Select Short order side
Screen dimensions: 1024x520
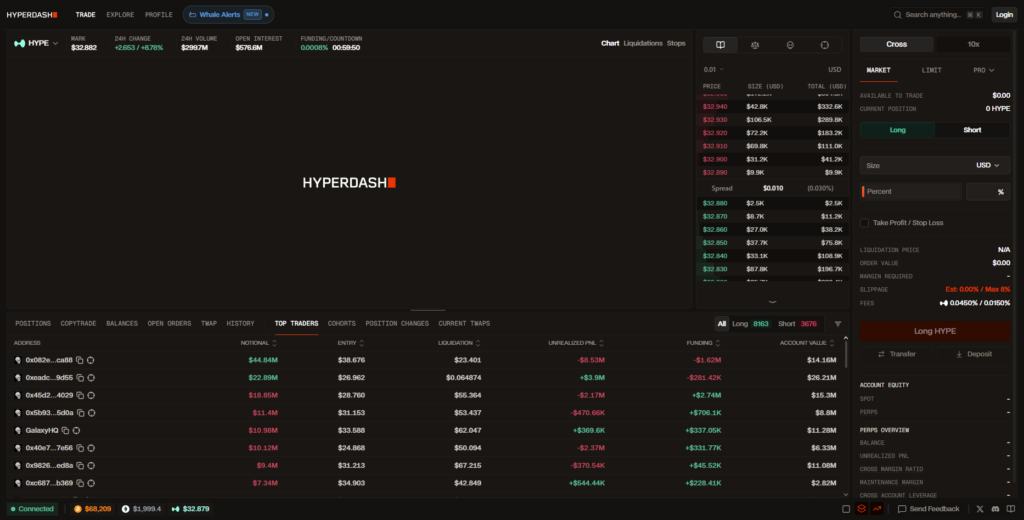tap(972, 130)
